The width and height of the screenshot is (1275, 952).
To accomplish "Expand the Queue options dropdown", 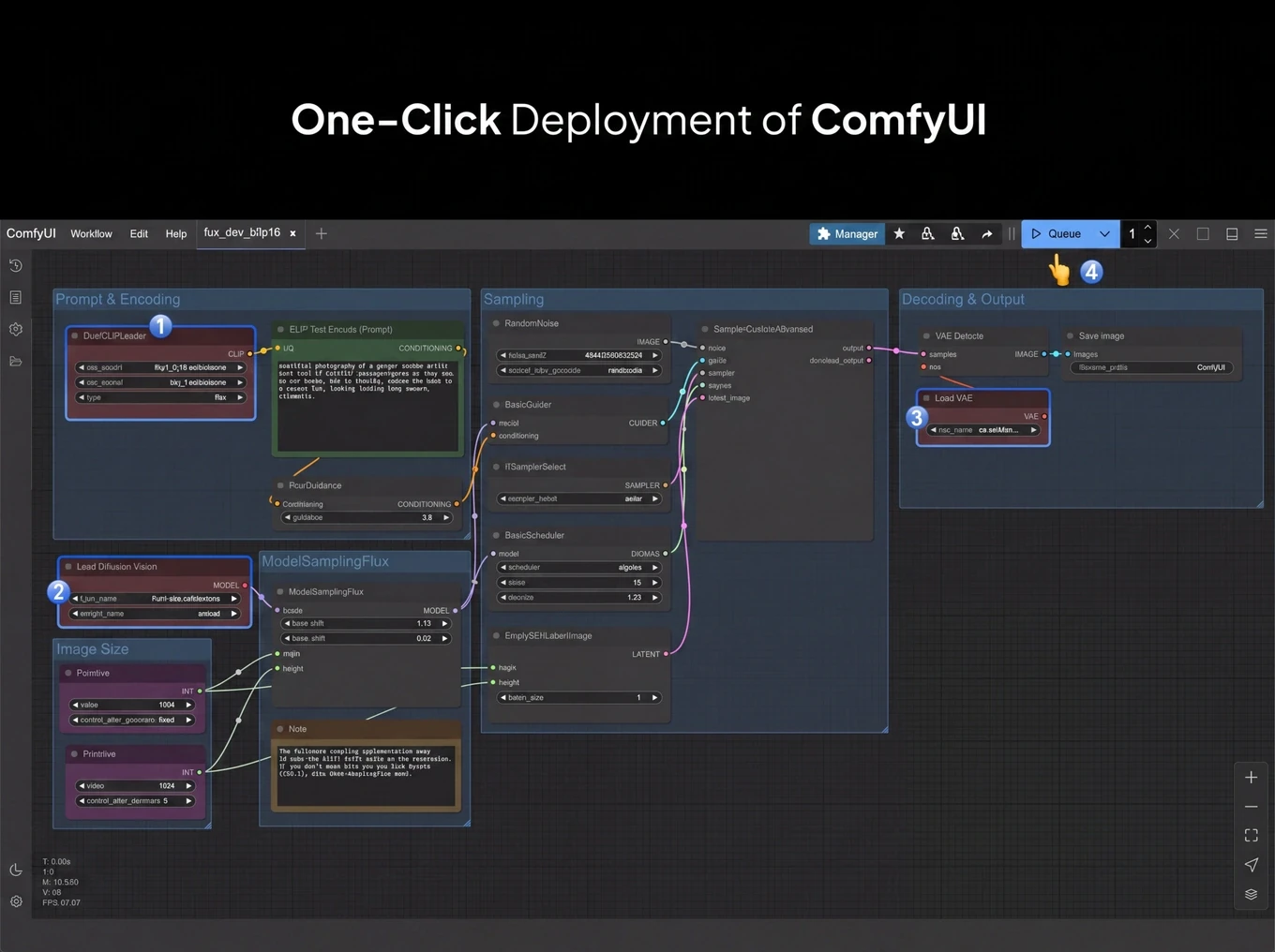I will click(1104, 233).
